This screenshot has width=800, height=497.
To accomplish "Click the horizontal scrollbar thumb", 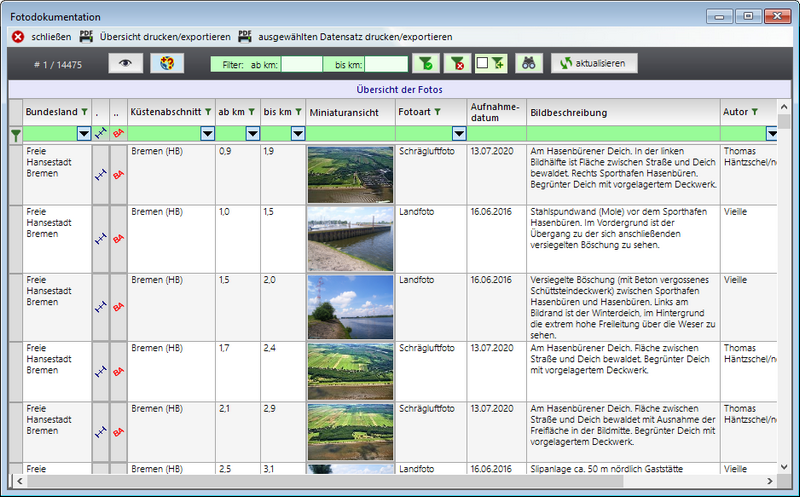I will (325, 481).
